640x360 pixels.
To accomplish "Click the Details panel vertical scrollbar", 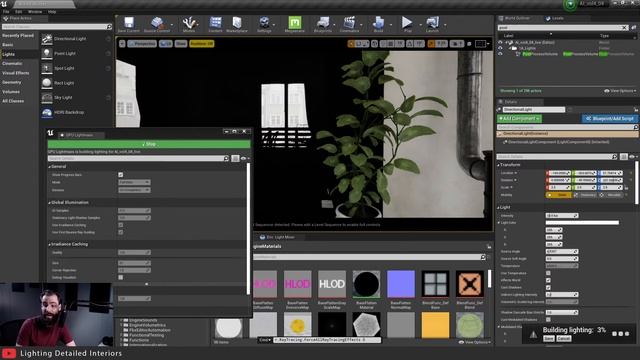I will pyautogui.click(x=636, y=183).
